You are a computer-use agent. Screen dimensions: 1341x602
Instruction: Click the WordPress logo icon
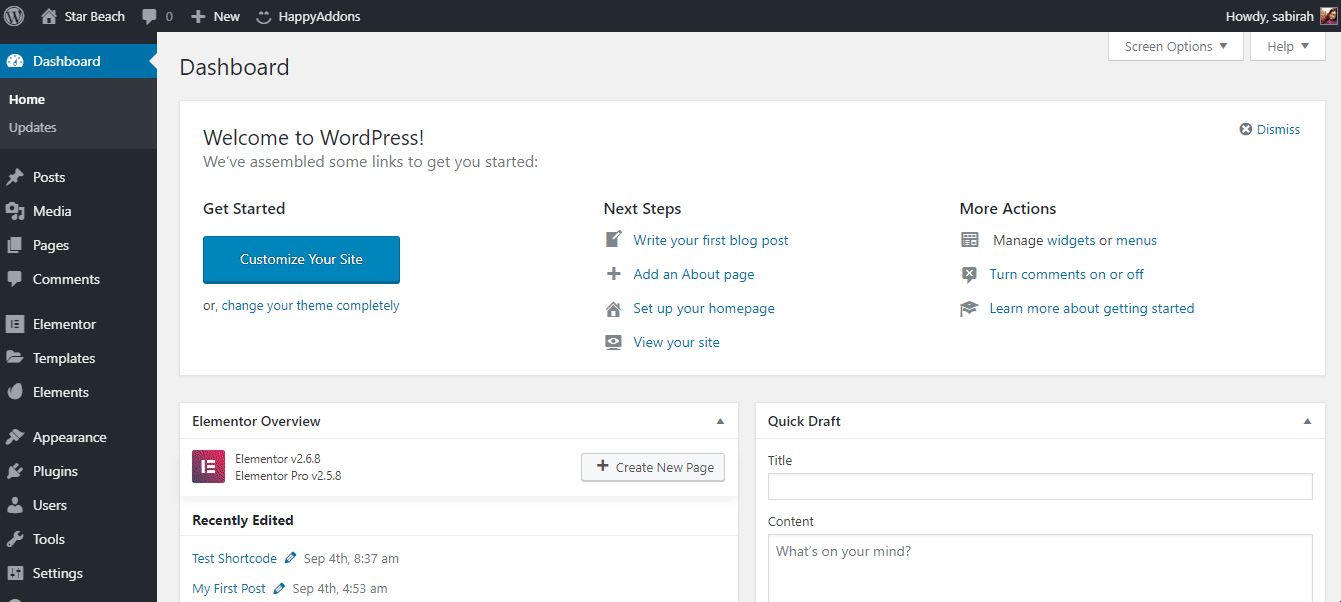tap(15, 16)
